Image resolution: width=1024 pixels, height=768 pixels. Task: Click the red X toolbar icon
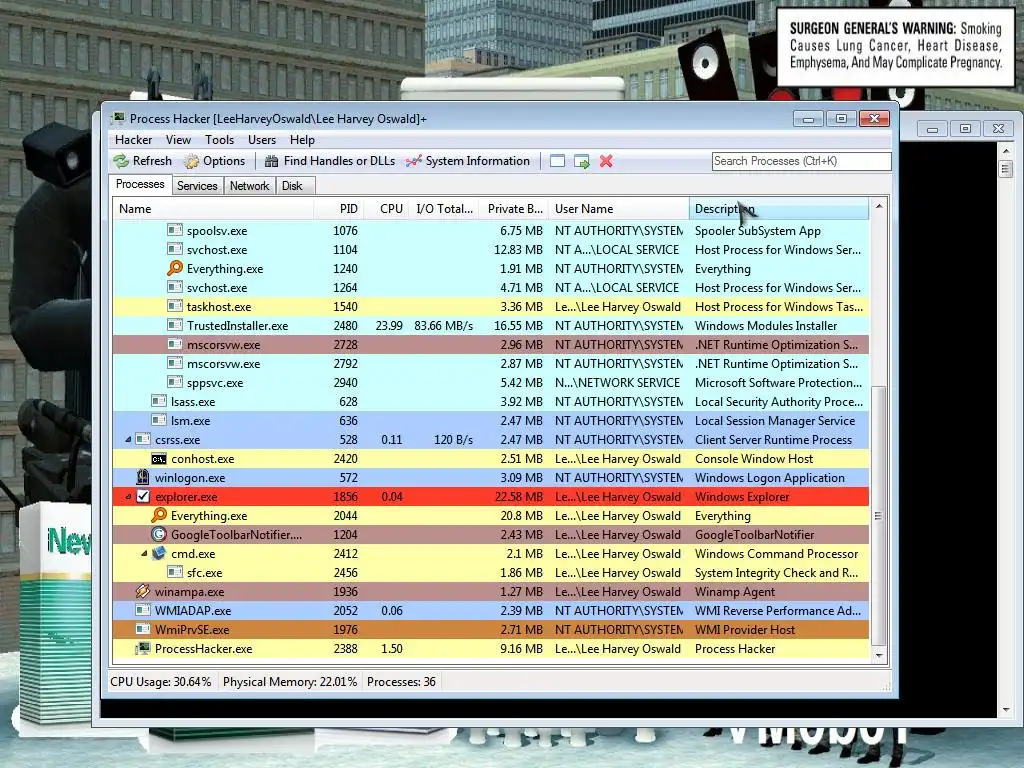click(606, 161)
